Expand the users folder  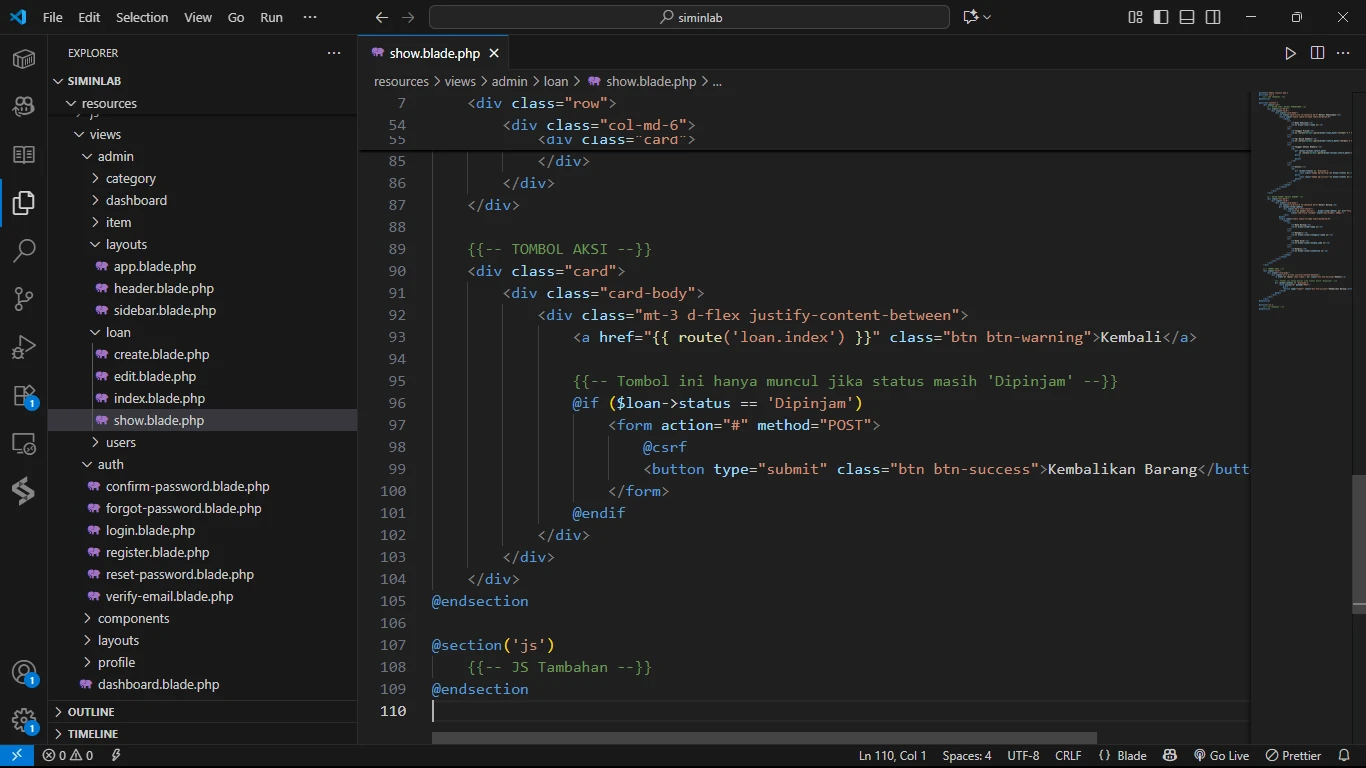pyautogui.click(x=120, y=442)
